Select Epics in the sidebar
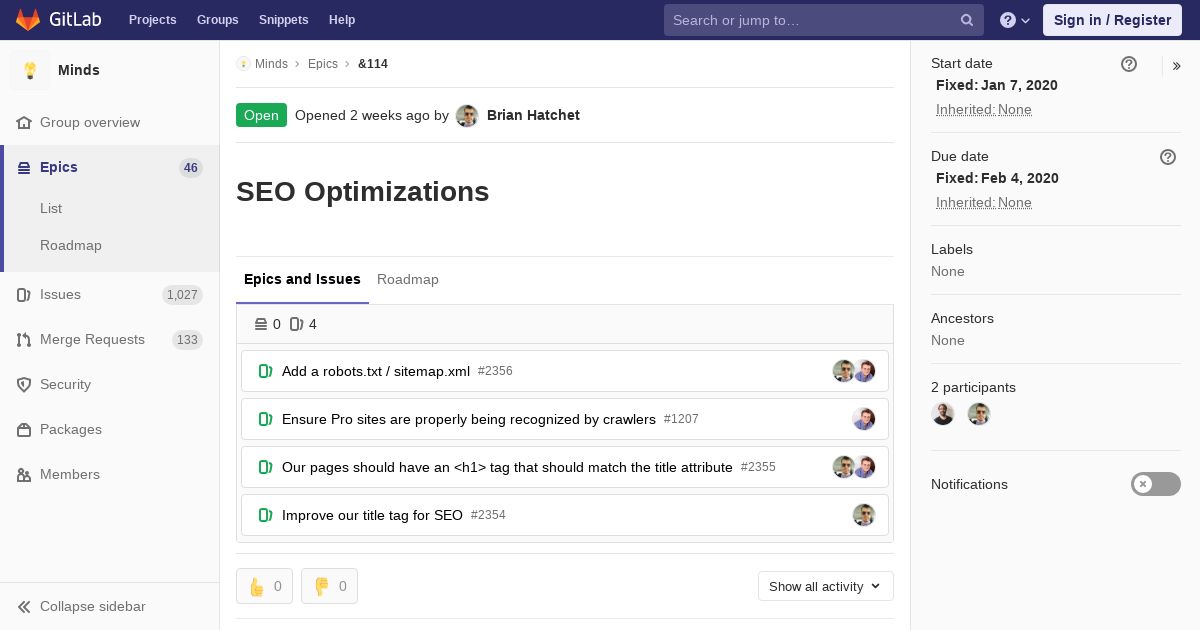1200x630 pixels. coord(59,167)
